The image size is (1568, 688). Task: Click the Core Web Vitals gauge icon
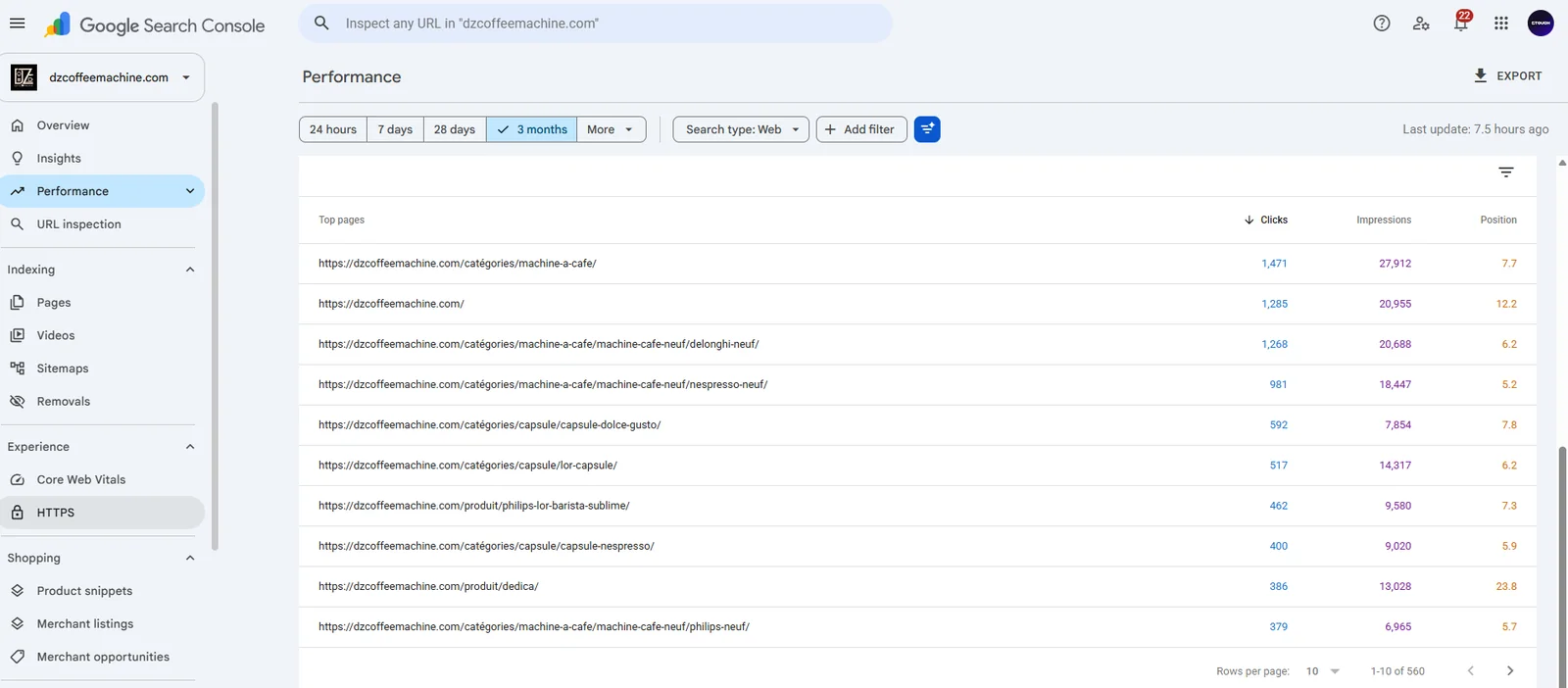coord(17,479)
